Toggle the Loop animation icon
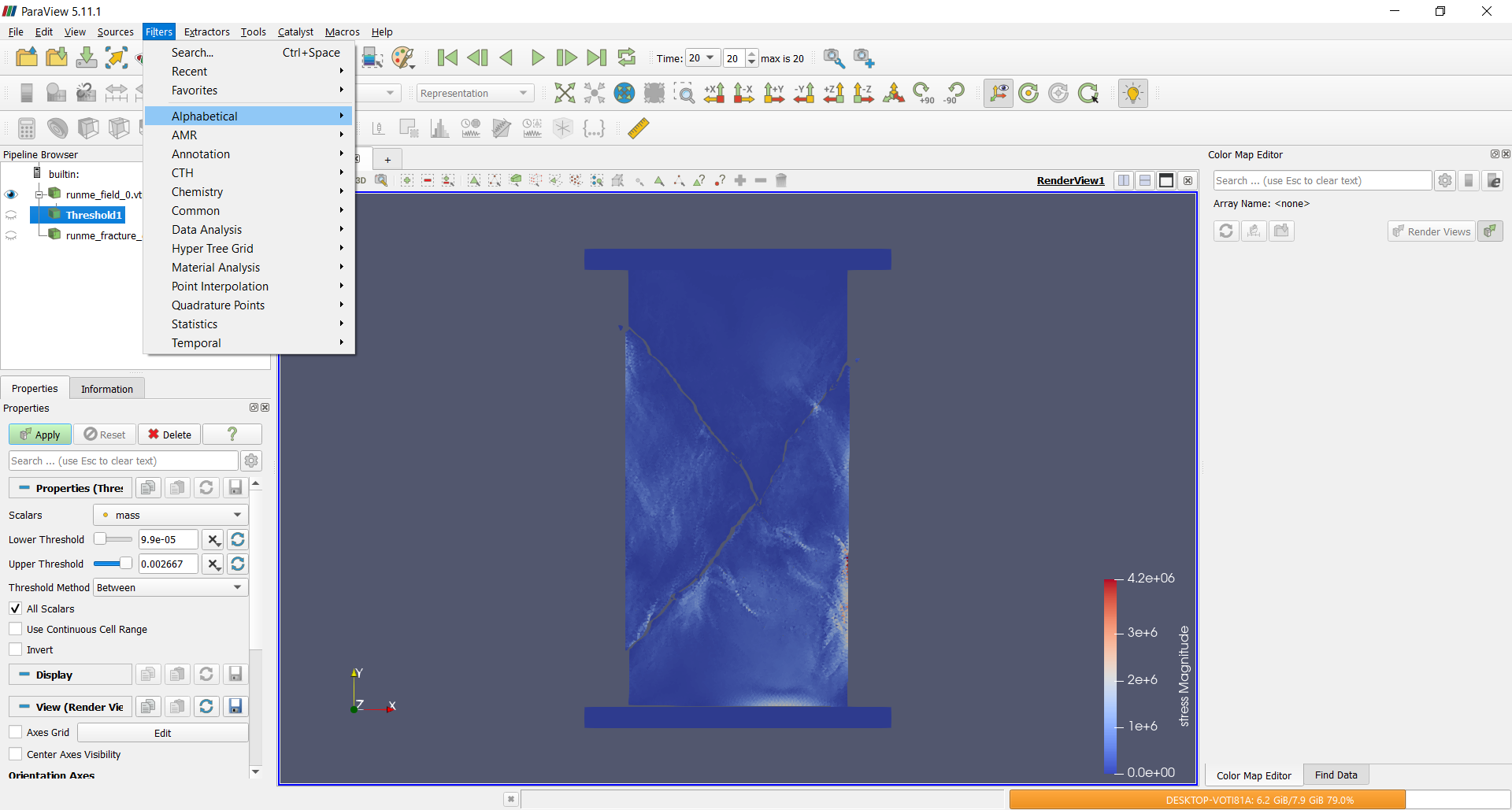The image size is (1512, 810). 627,57
